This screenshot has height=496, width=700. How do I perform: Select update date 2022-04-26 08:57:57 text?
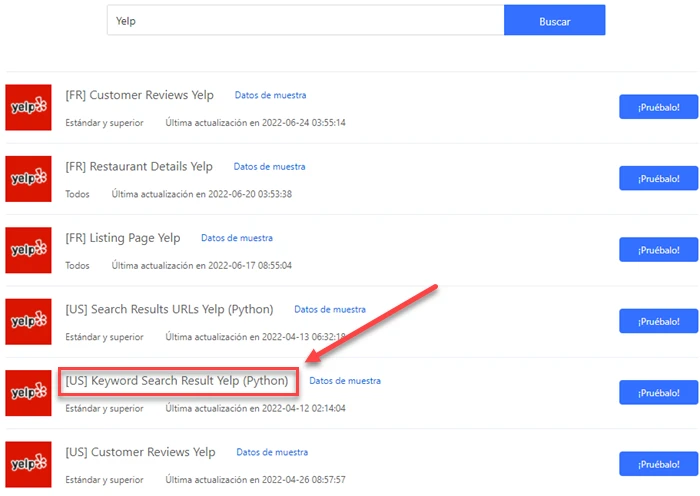coord(304,480)
